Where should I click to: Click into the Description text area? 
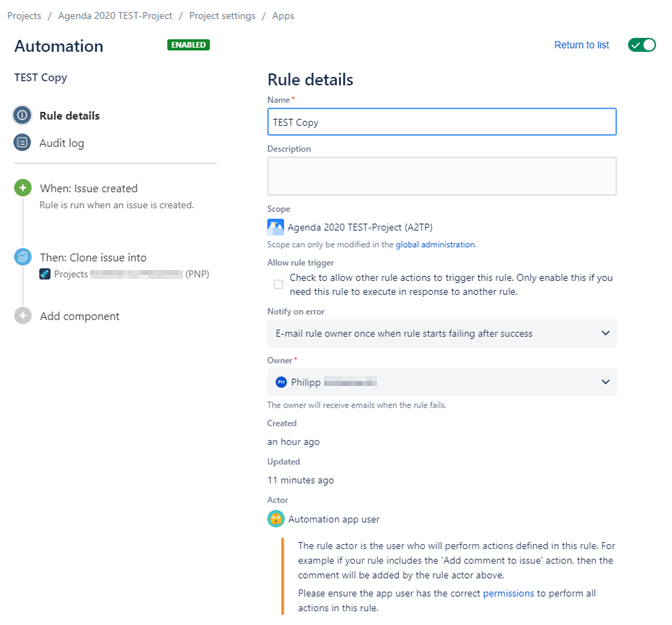[442, 176]
